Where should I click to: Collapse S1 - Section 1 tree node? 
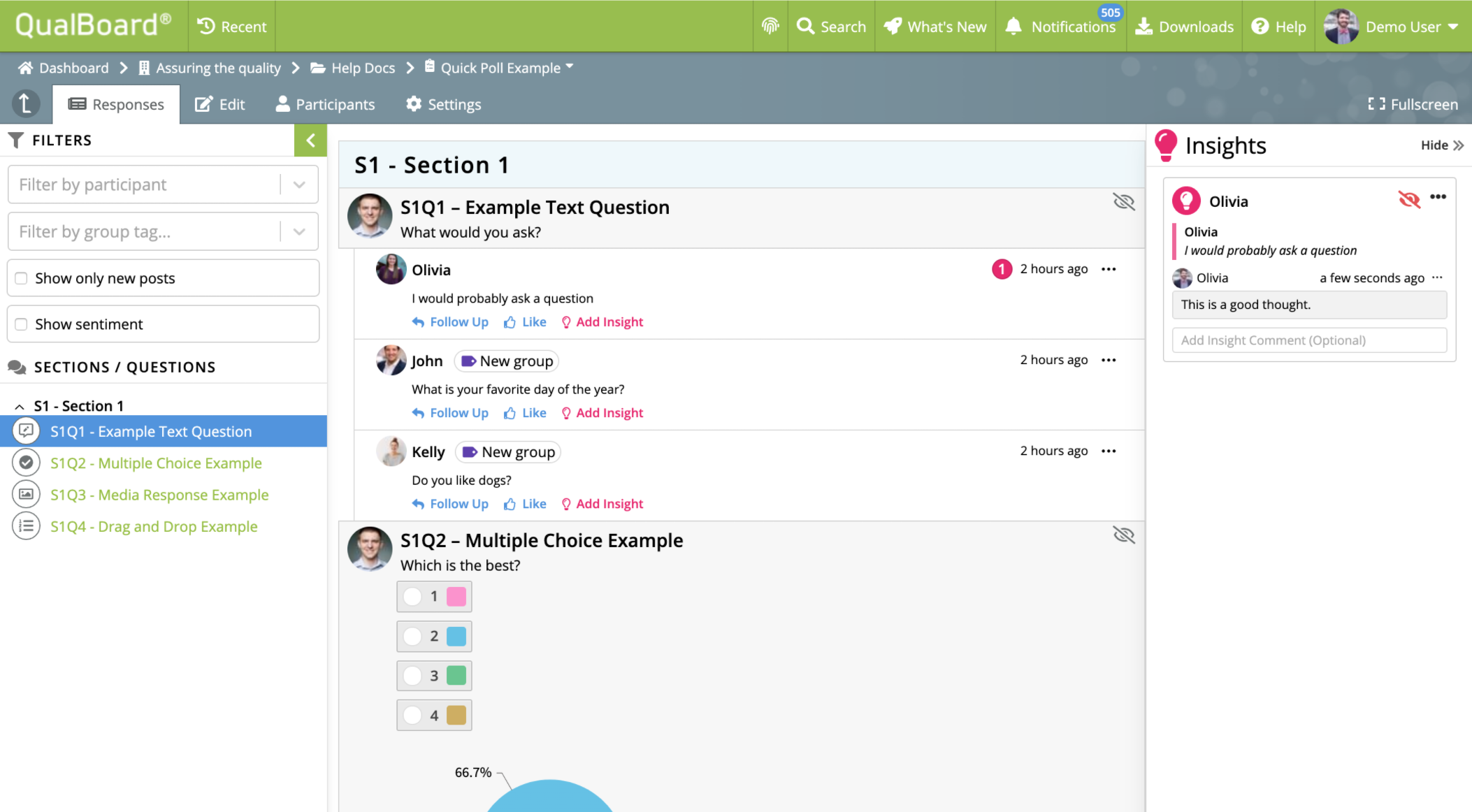[20, 406]
